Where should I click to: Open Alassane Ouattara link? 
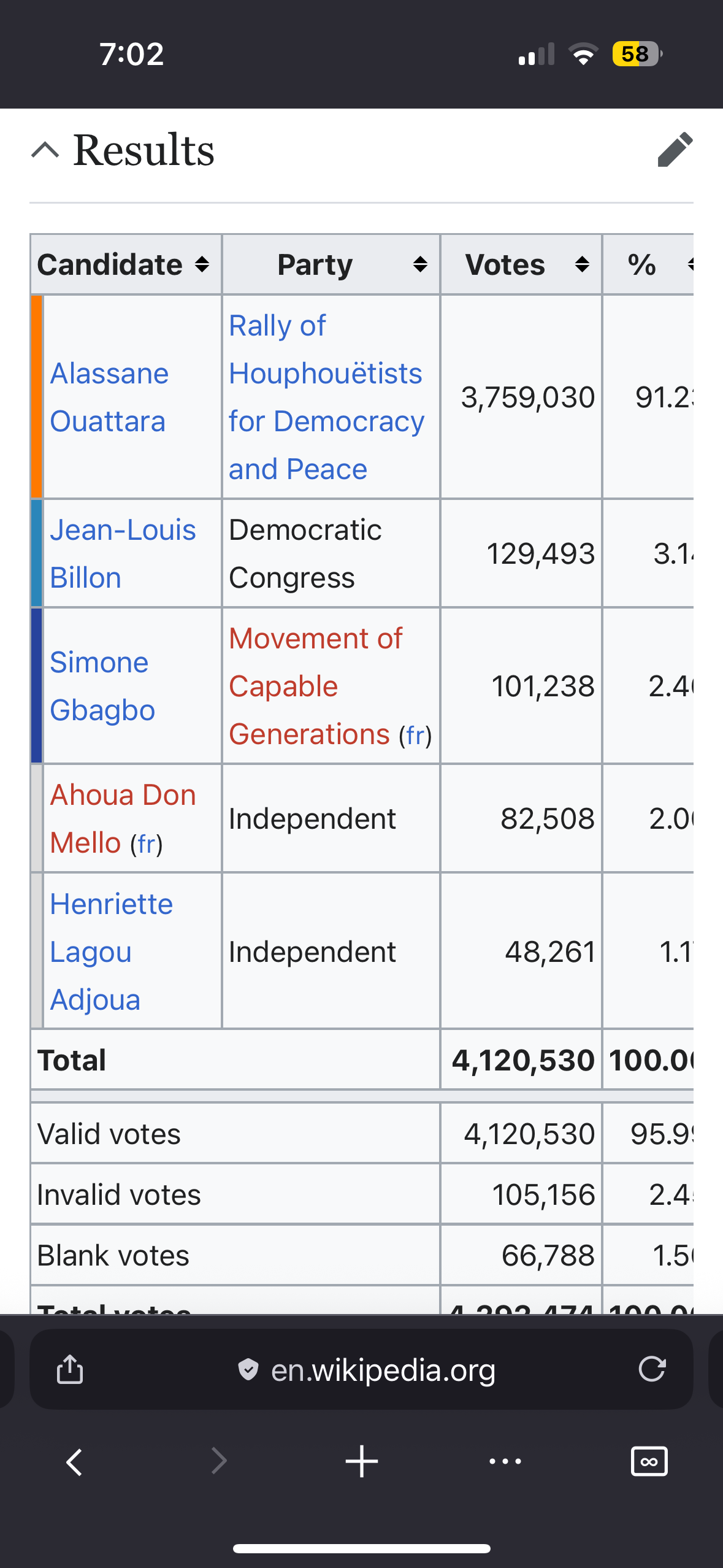pyautogui.click(x=109, y=398)
